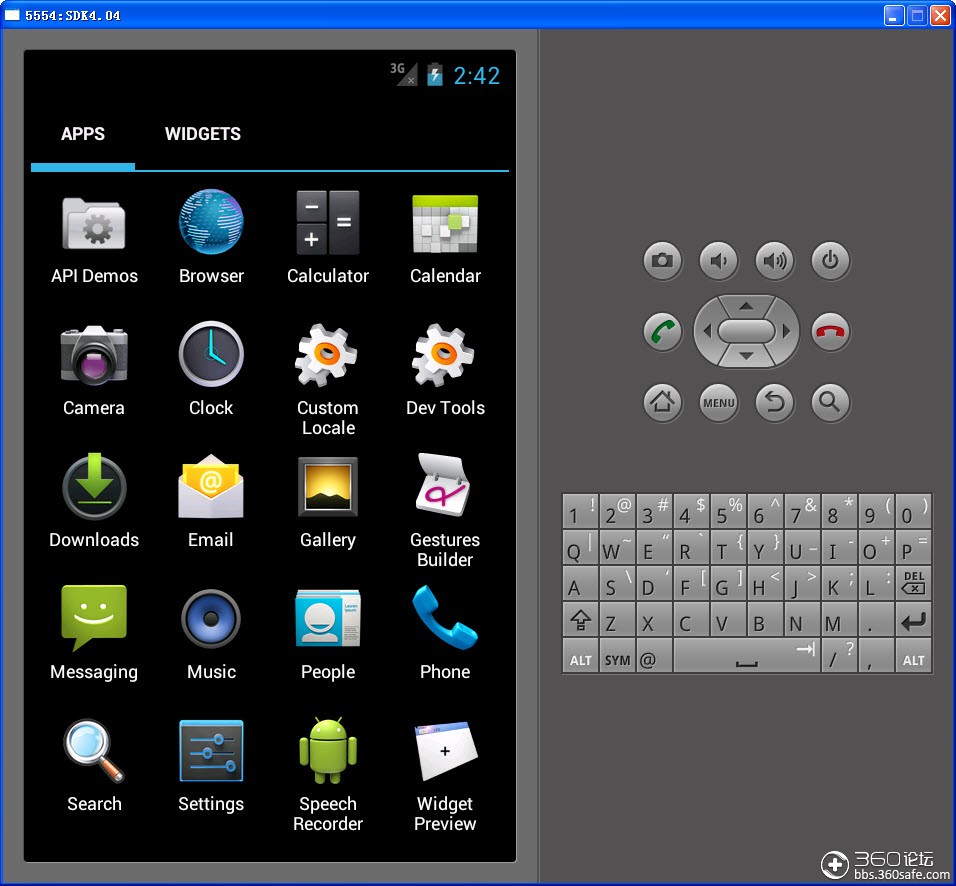Click the DEL key on emulator keyboard

click(913, 584)
